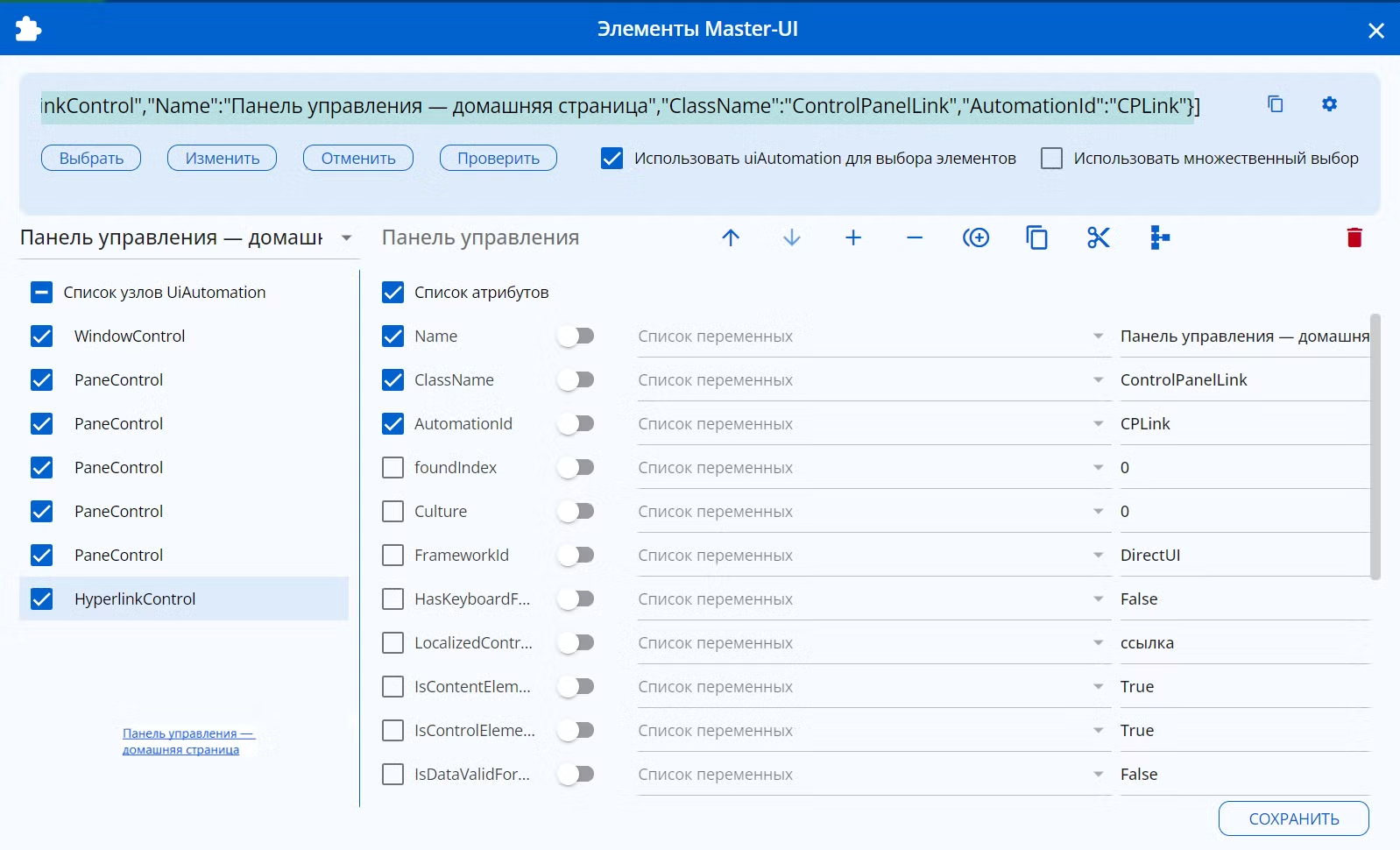
Task: Select the HyperlinkControl tree node
Action: [x=184, y=599]
